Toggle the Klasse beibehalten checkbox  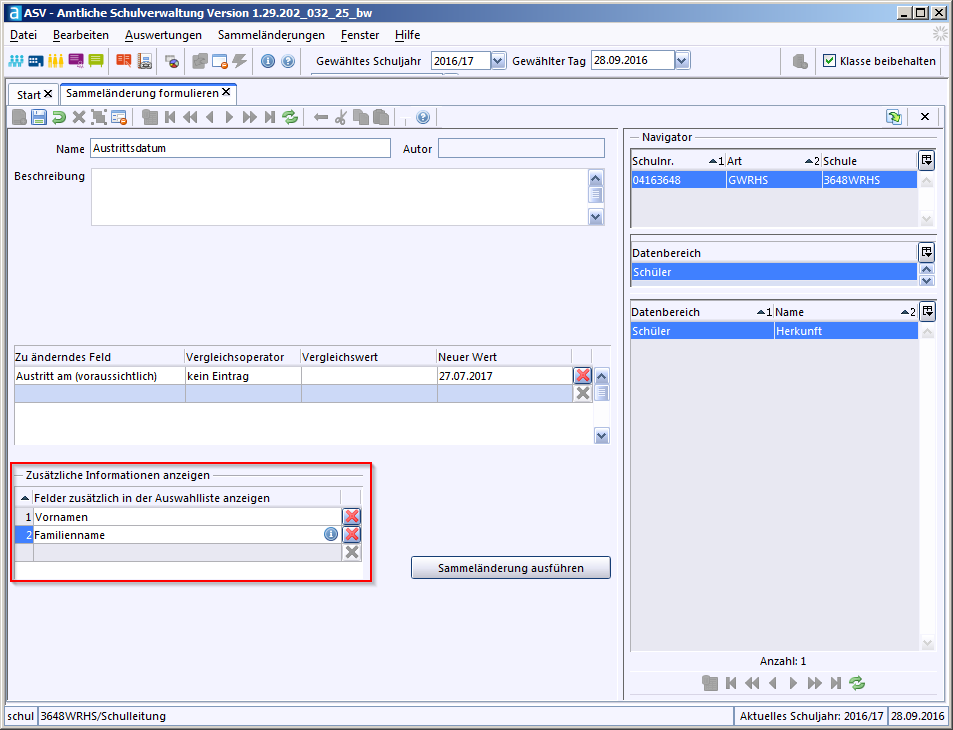pos(829,61)
